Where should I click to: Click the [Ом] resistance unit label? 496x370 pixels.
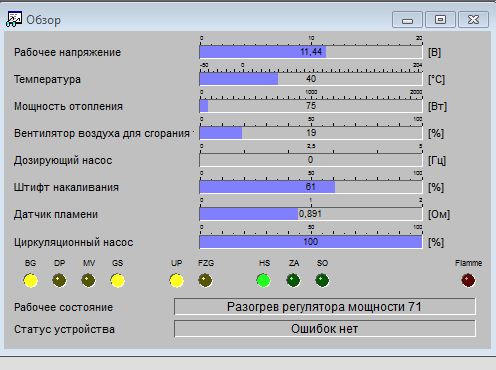439,215
